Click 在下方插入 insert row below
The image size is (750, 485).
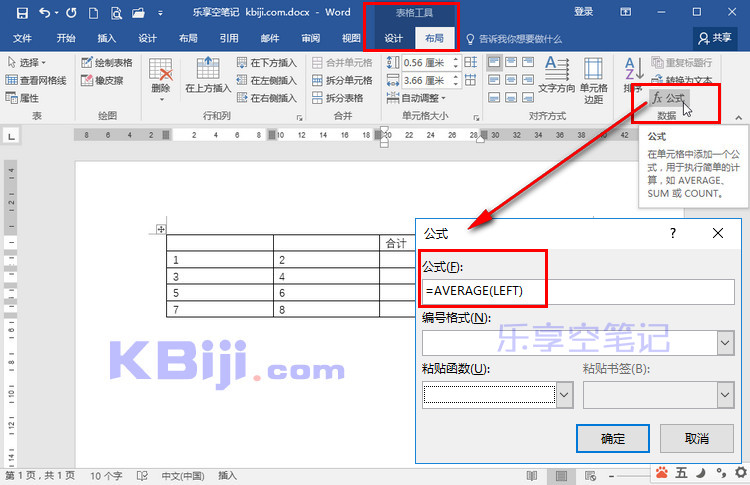tap(267, 62)
